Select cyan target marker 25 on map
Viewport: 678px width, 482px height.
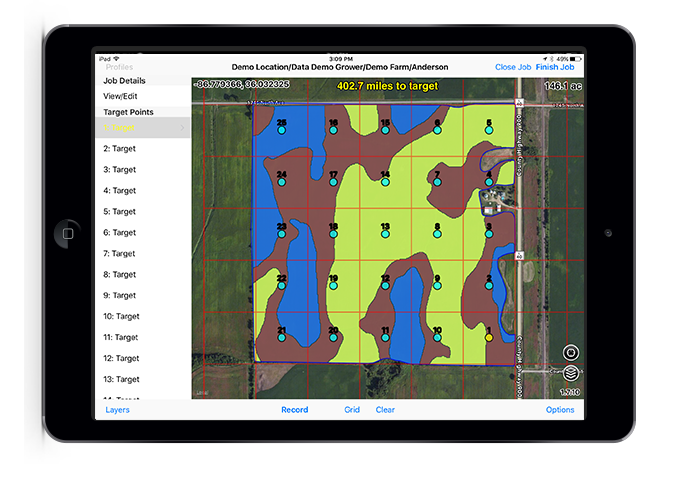click(282, 132)
